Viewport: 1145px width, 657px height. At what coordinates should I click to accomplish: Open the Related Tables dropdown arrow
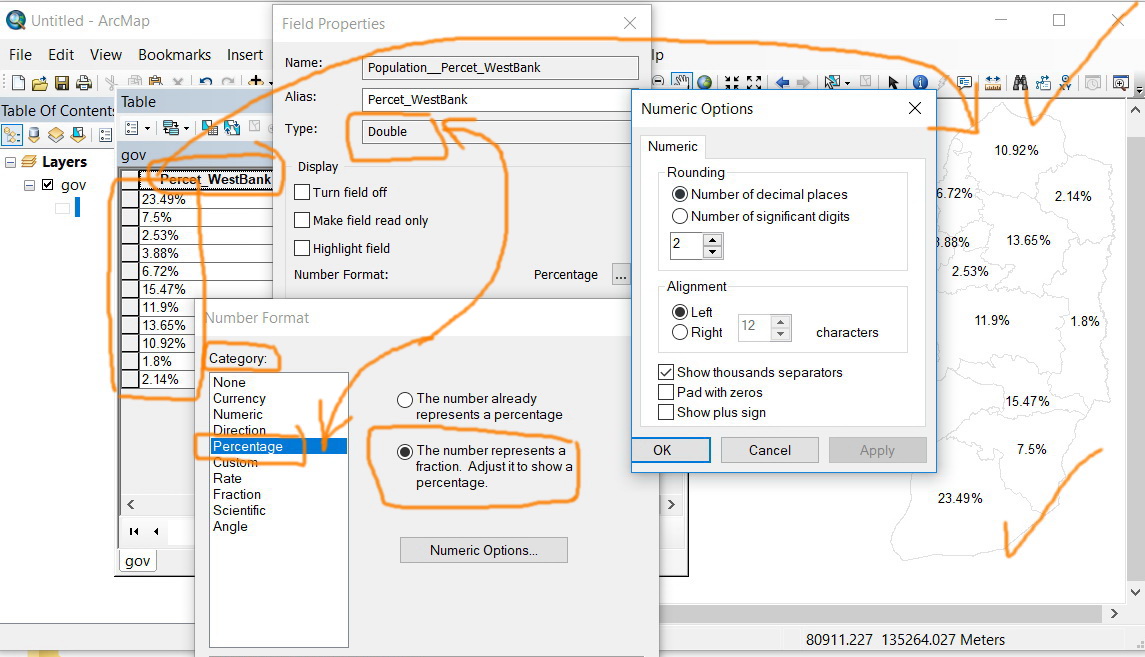[x=186, y=128]
